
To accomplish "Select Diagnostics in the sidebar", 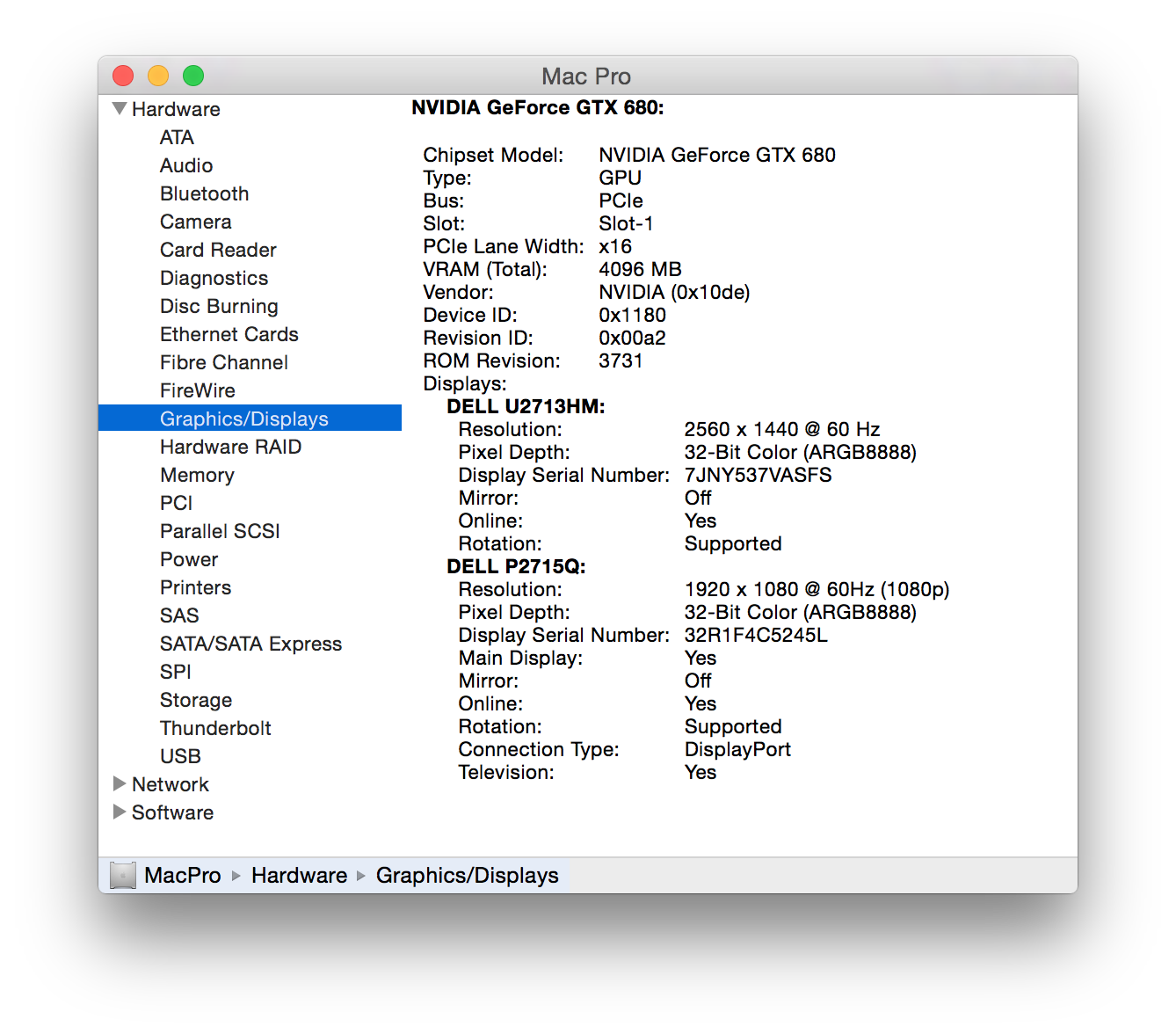I will coord(214,278).
